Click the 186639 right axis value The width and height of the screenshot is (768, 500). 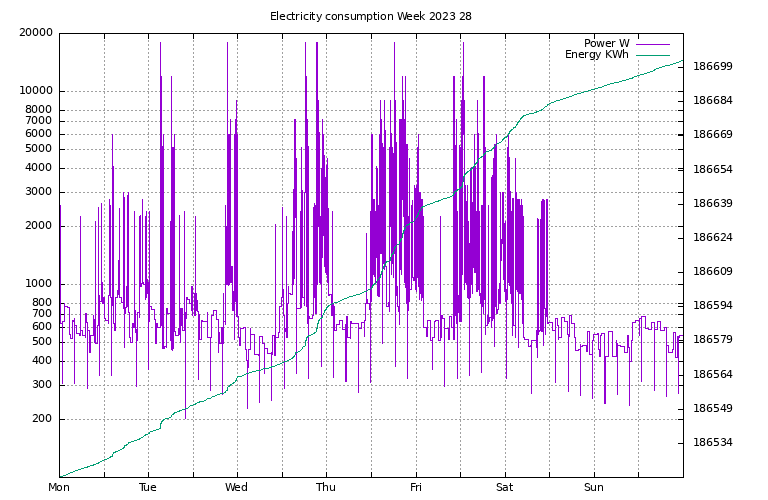pos(713,203)
